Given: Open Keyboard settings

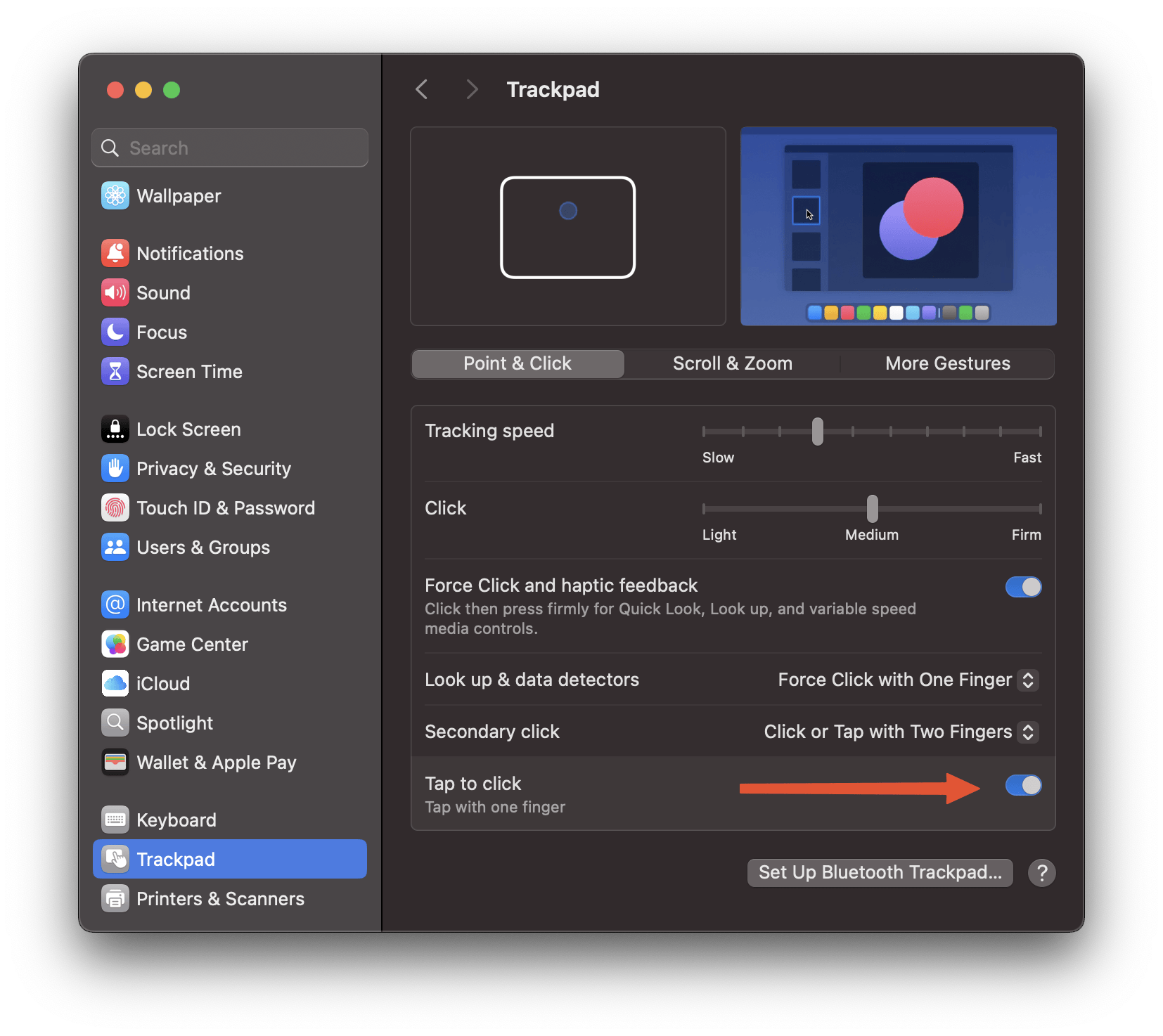Looking at the screenshot, I should [176, 819].
